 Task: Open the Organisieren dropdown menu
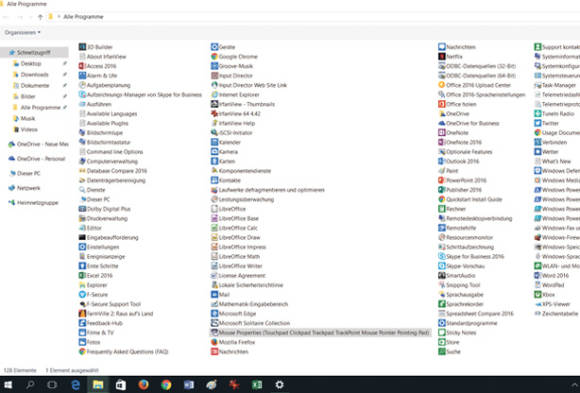(x=22, y=33)
